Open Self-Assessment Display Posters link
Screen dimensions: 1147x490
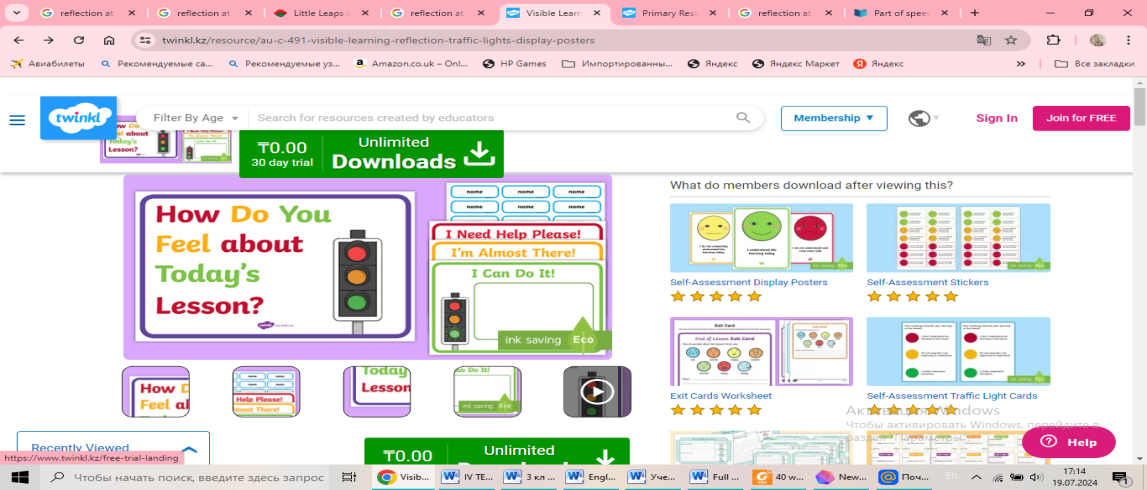click(x=749, y=282)
